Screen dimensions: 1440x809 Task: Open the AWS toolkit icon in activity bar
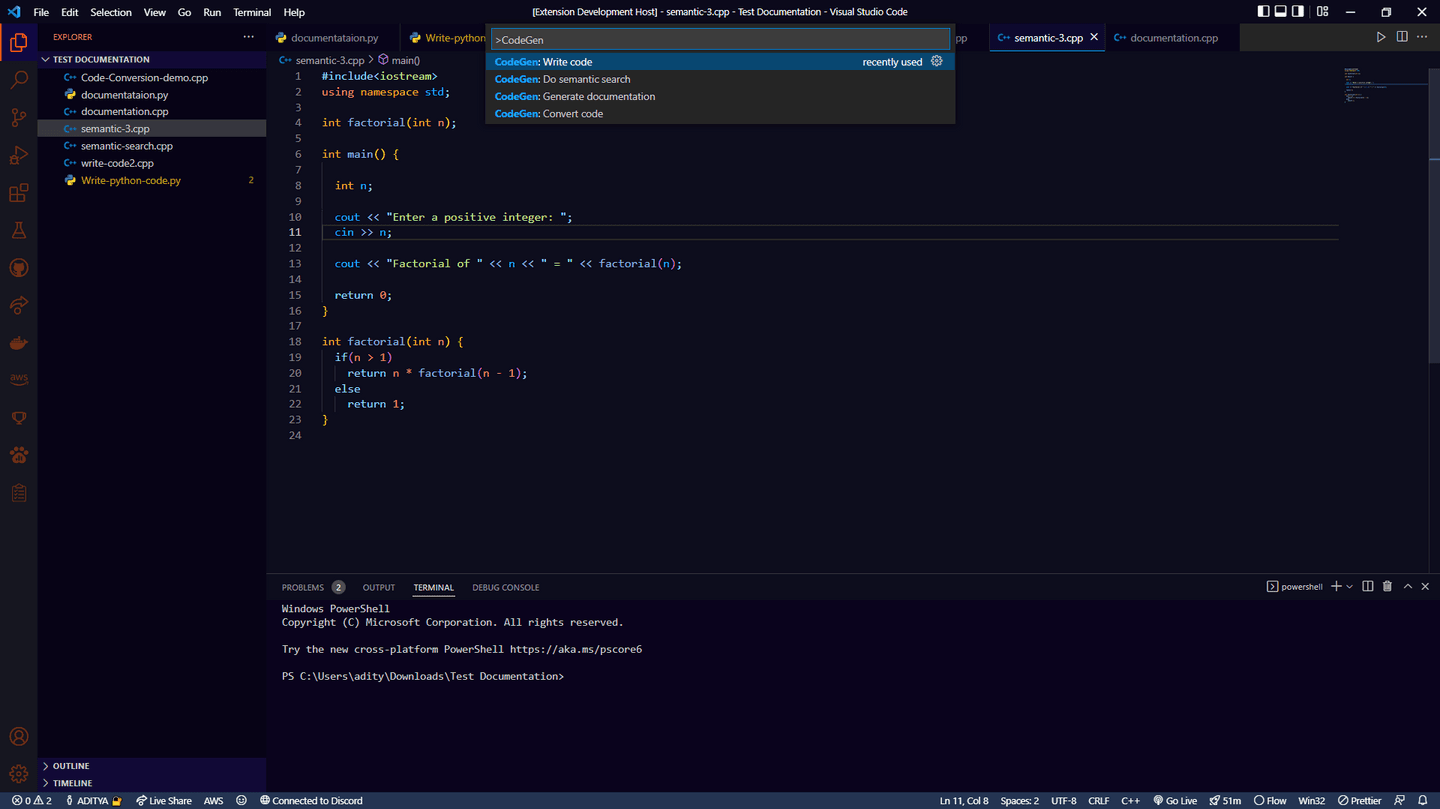point(19,380)
